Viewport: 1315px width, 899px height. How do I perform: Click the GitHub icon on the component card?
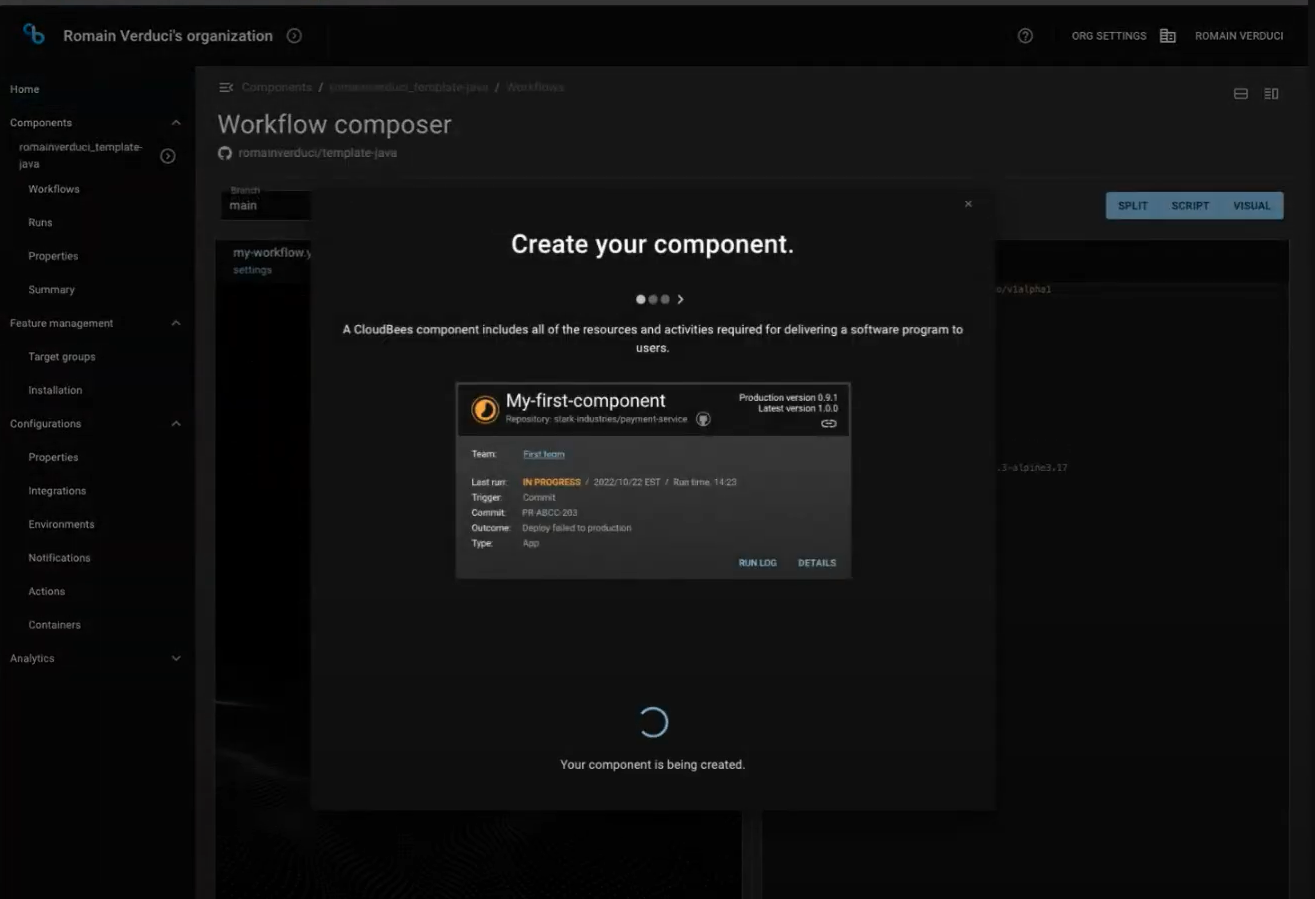703,419
